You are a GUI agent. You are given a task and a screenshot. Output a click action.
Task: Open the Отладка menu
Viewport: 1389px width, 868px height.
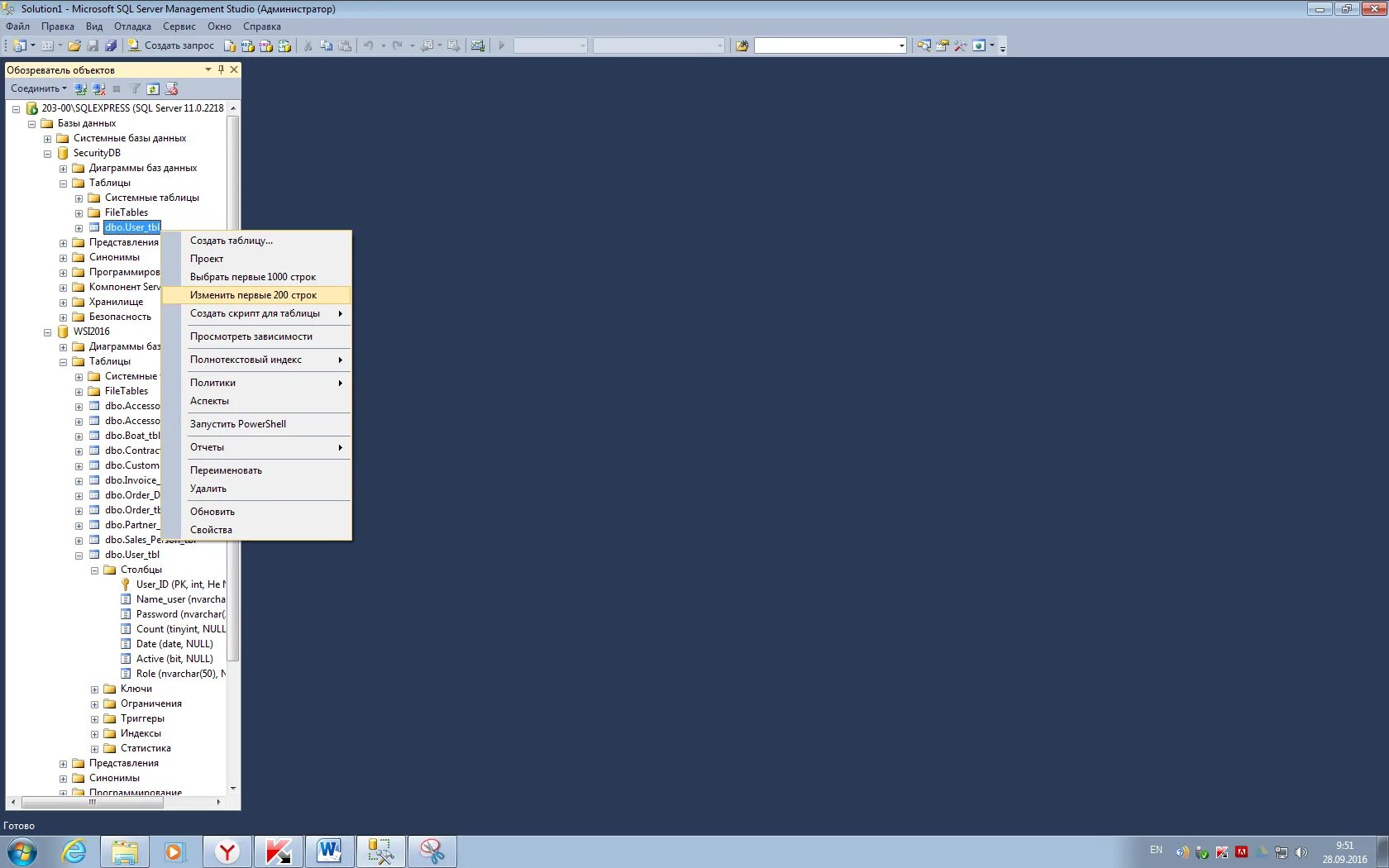pyautogui.click(x=132, y=26)
